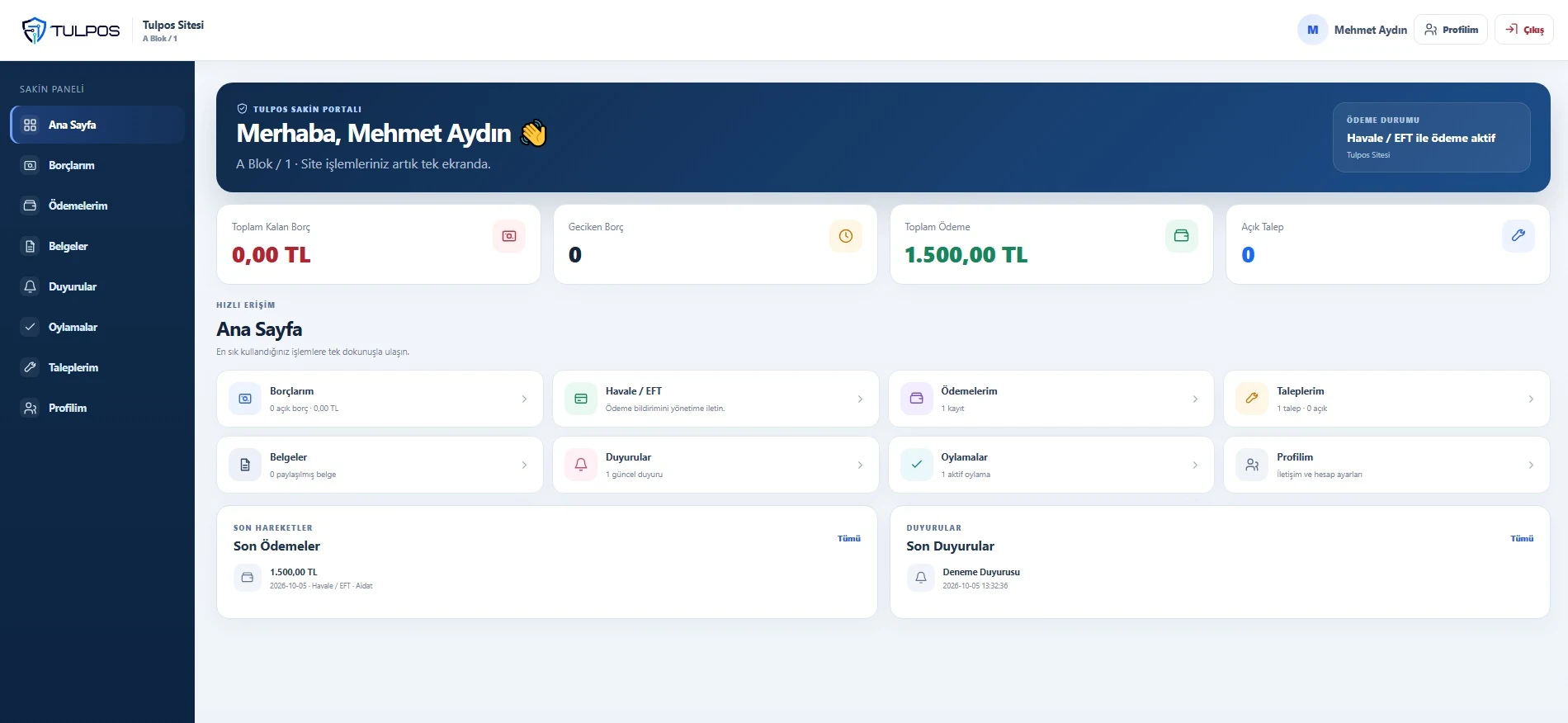
Task: Click the Duyurular card's chevron arrow
Action: (x=860, y=465)
